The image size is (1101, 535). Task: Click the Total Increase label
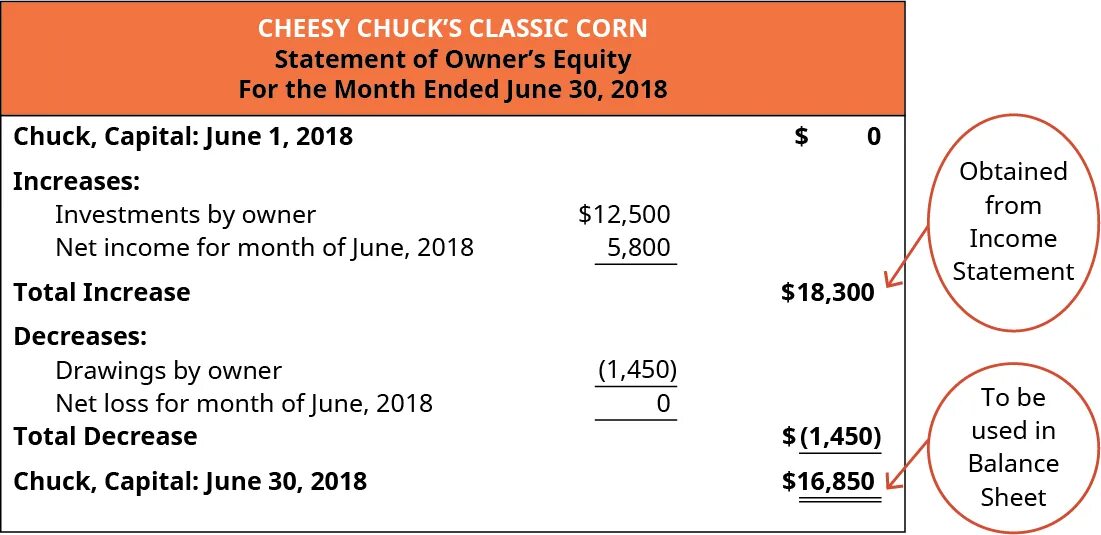pyautogui.click(x=101, y=292)
